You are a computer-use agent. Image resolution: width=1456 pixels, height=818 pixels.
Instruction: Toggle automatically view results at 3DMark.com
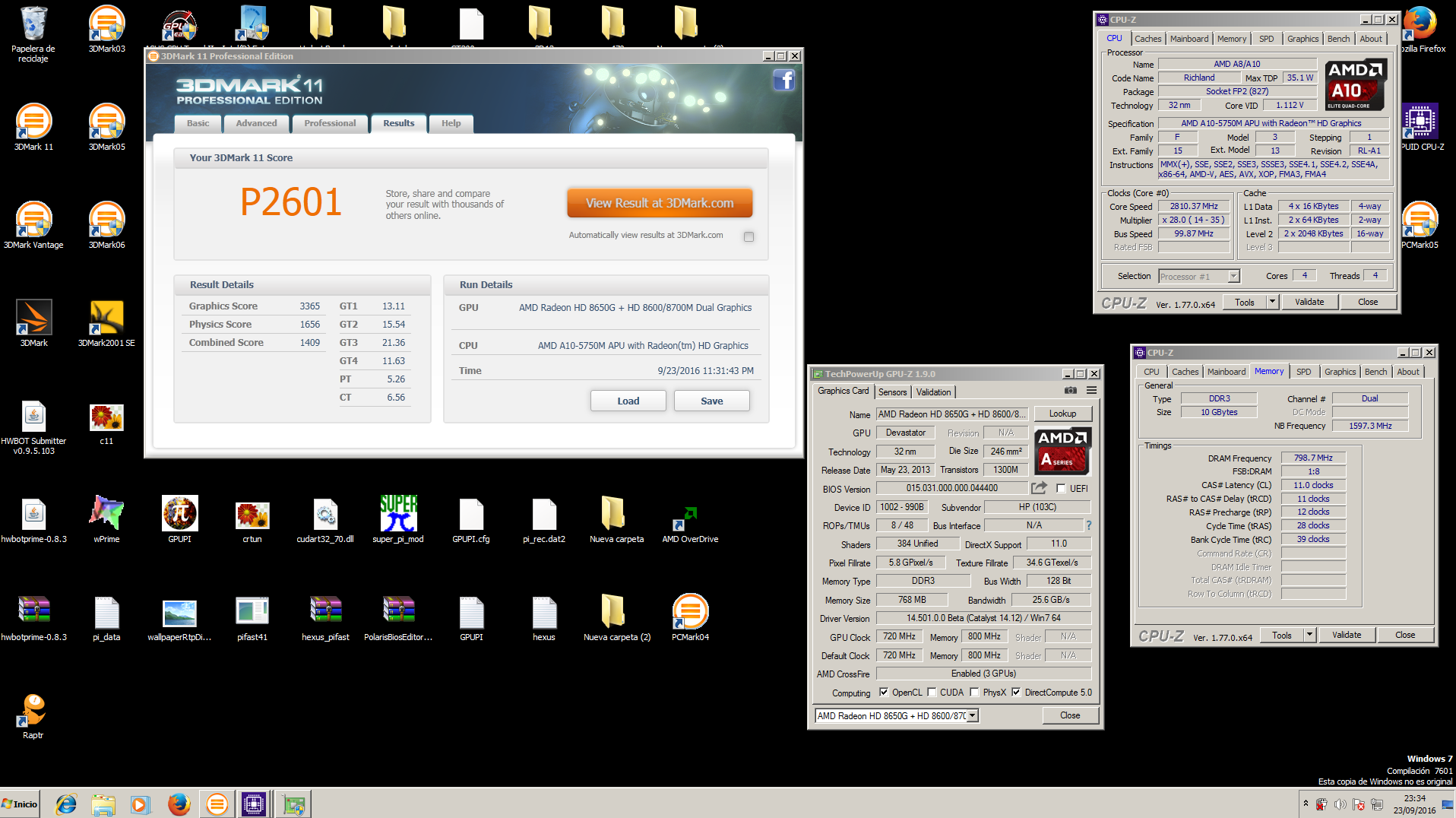click(x=749, y=236)
